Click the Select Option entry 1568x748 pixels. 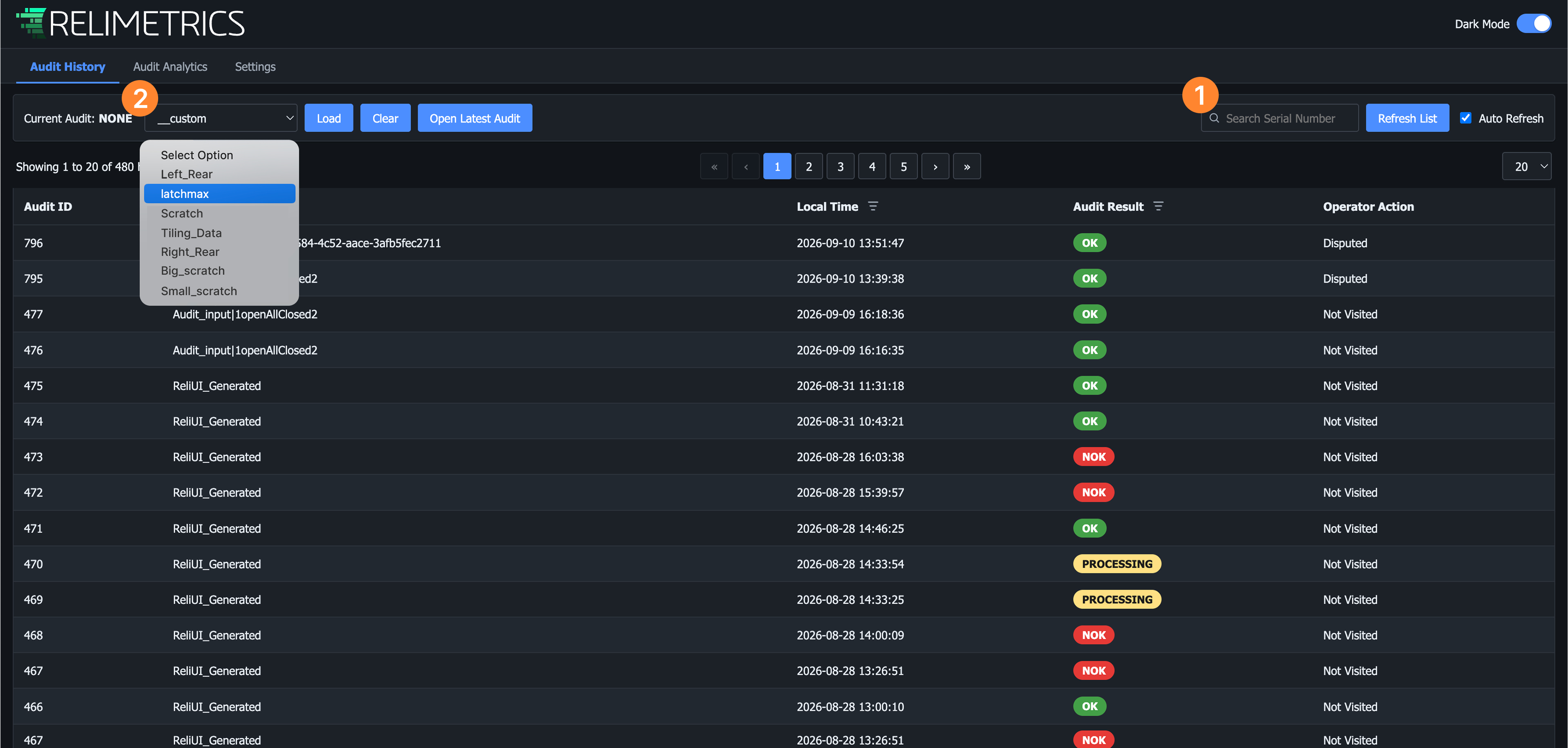[220, 155]
